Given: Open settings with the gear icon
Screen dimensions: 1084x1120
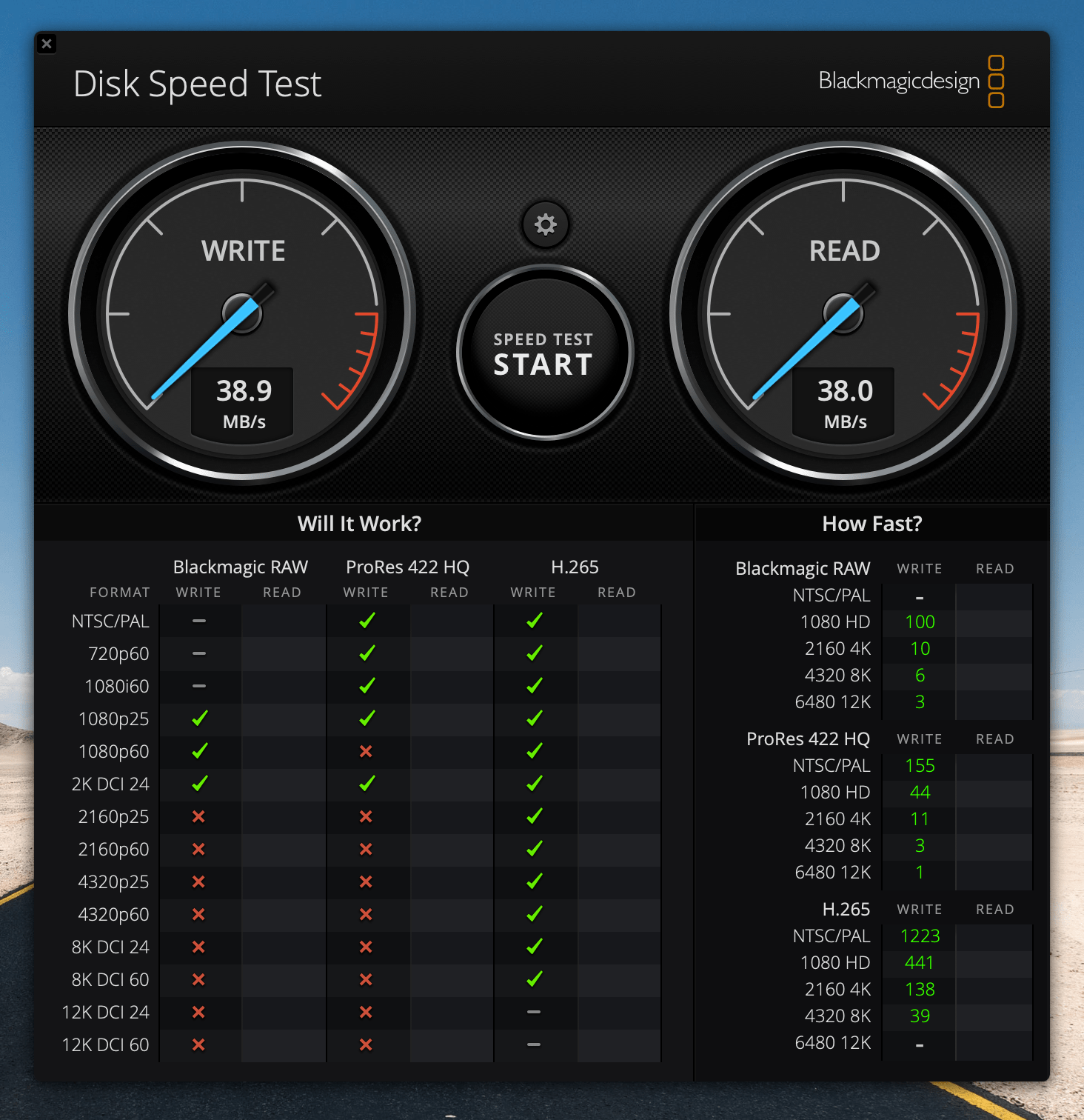Looking at the screenshot, I should [x=545, y=224].
